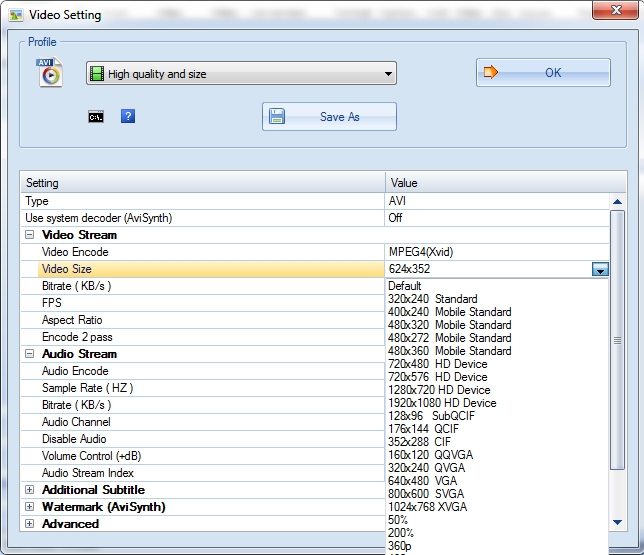644x555 pixels.
Task: Pick 720x480 HD Device size
Action: click(497, 364)
